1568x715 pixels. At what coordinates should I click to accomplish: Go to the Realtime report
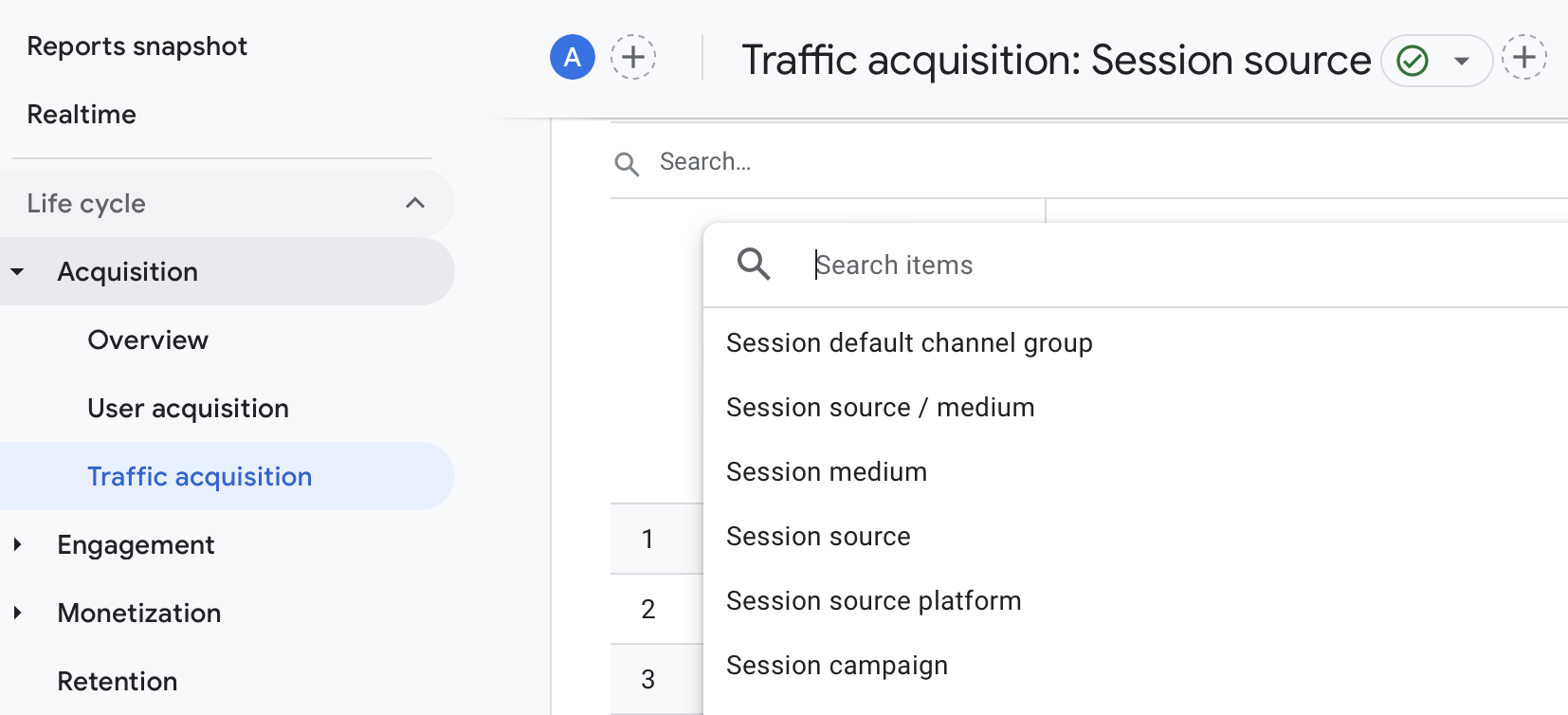[x=82, y=114]
